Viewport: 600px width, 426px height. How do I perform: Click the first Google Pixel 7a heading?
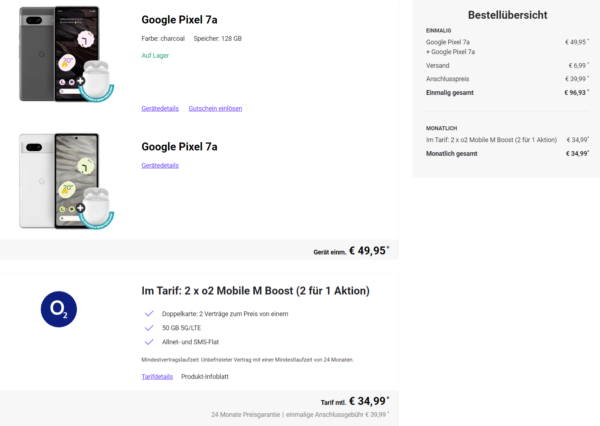(179, 20)
